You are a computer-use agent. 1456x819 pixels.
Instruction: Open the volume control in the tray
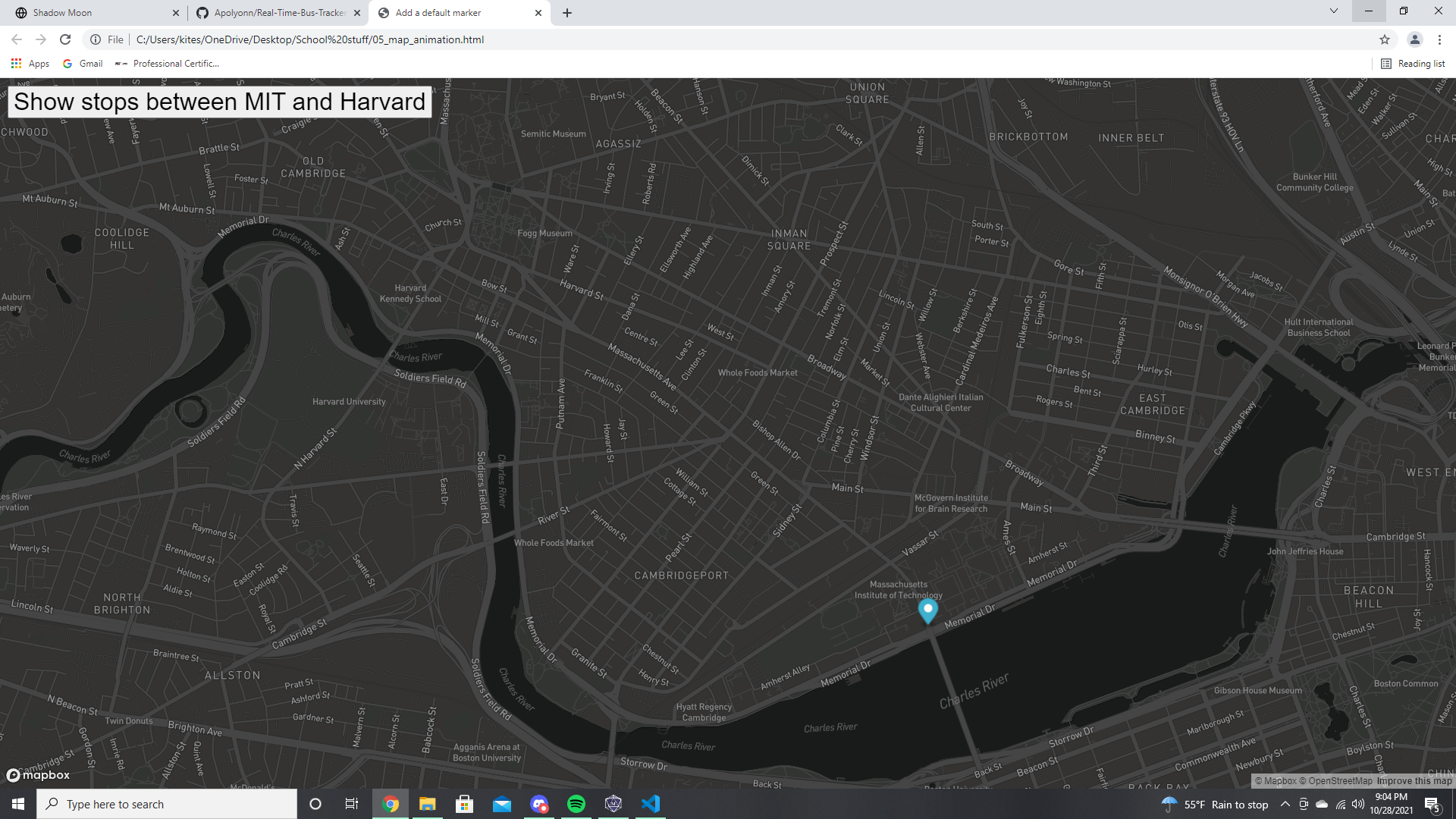[1357, 804]
